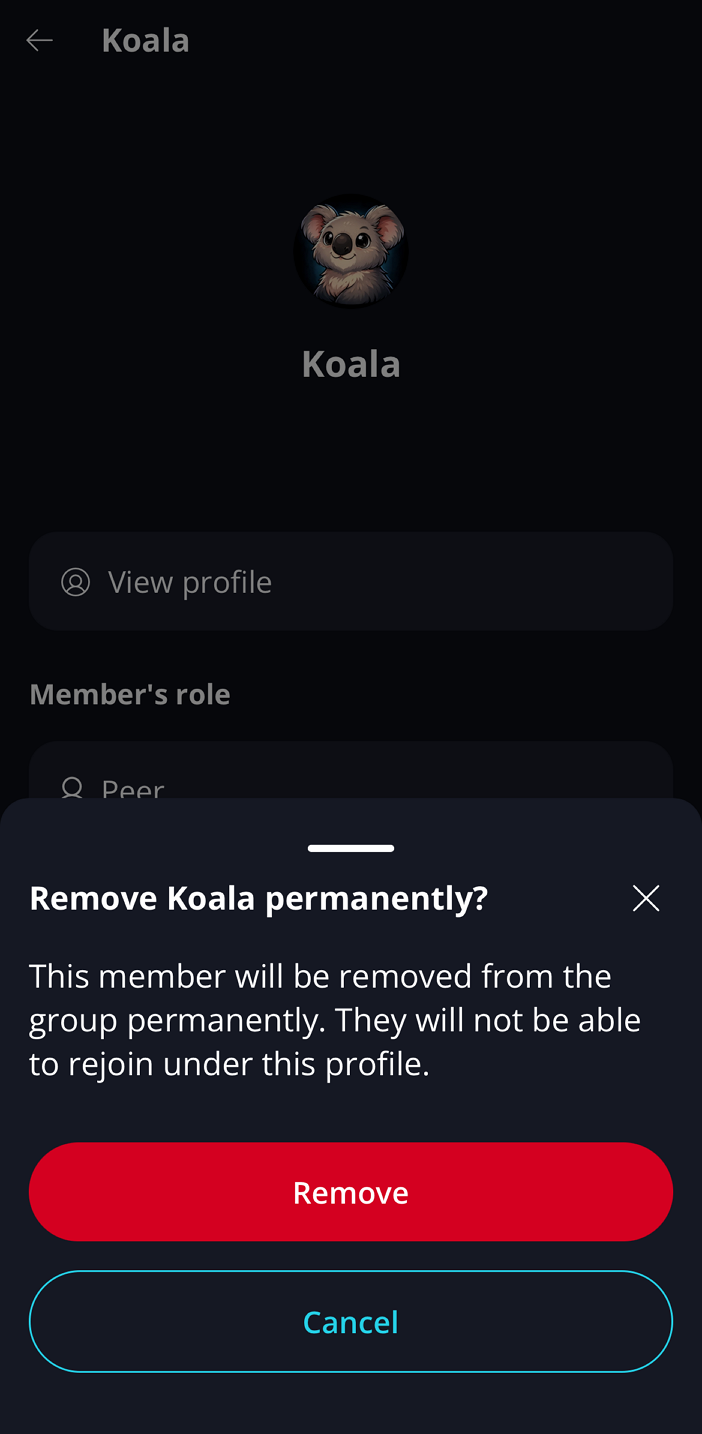Tap the 'Peer' role text

click(x=133, y=788)
